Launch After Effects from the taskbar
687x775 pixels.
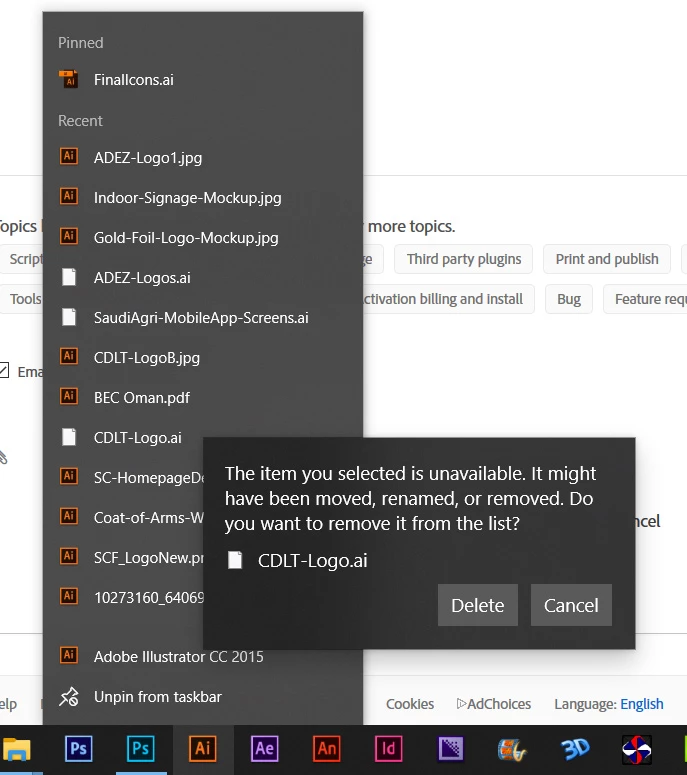point(265,749)
